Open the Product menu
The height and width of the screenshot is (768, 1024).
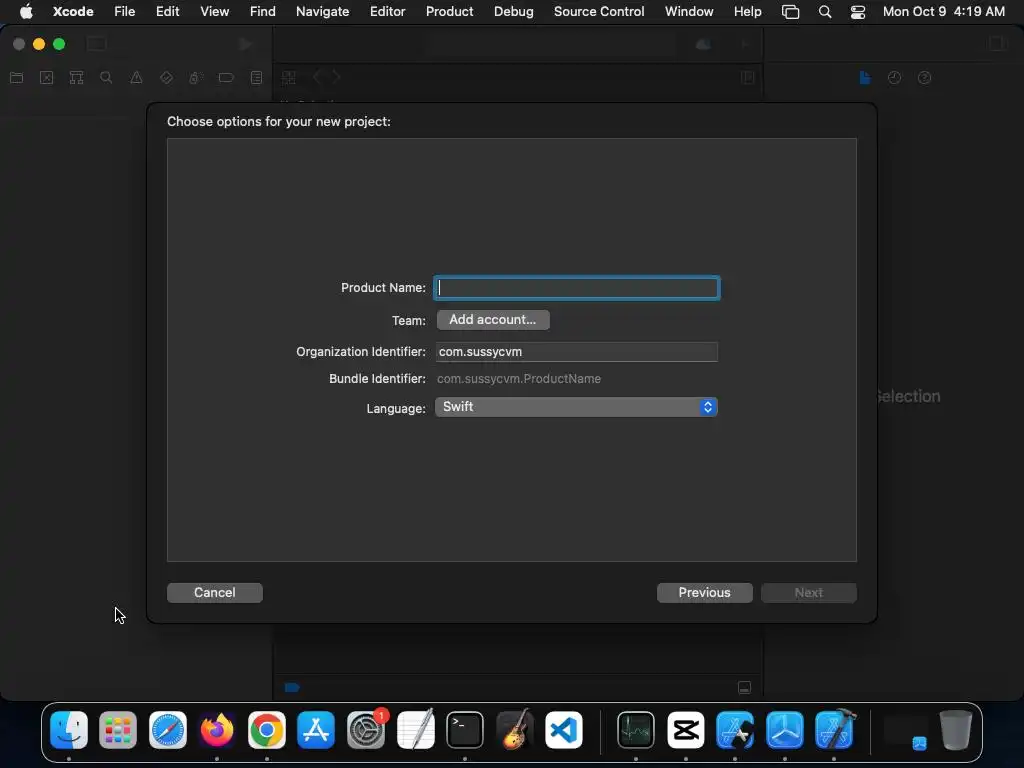449,11
